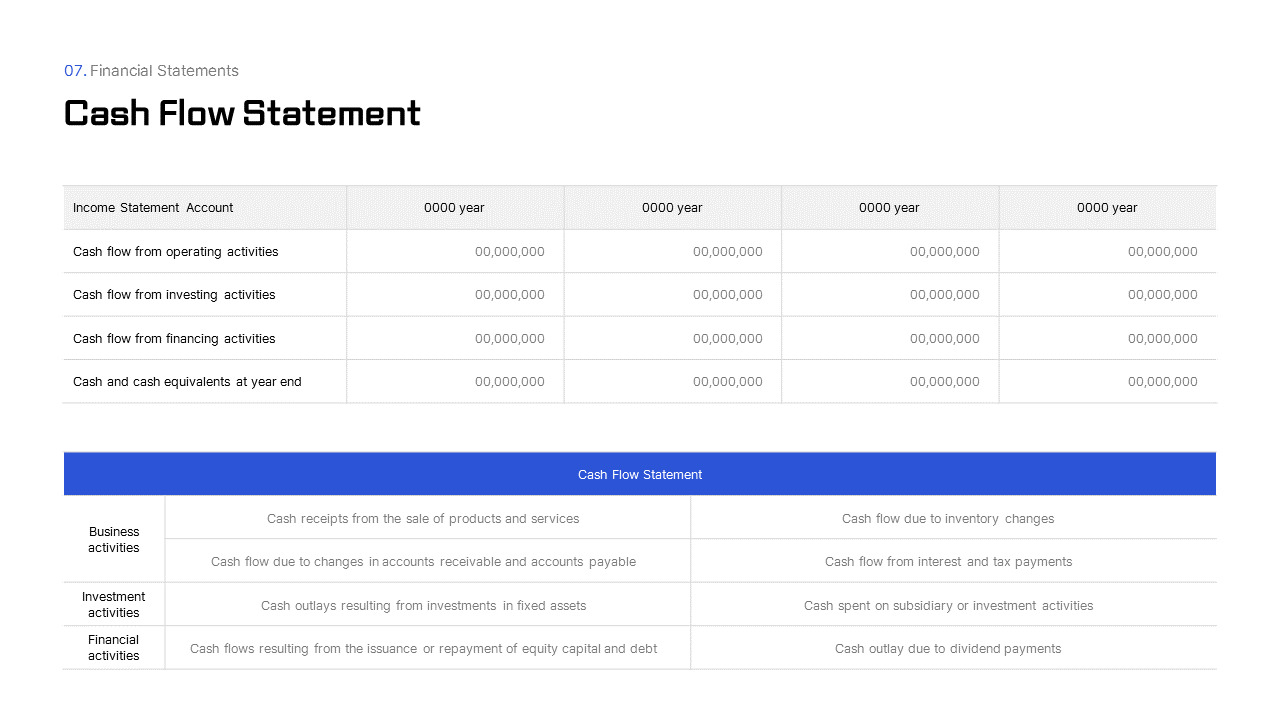Viewport: 1280px width, 720px height.
Task: Click the '07. Financial Statements' section label
Action: tap(151, 71)
